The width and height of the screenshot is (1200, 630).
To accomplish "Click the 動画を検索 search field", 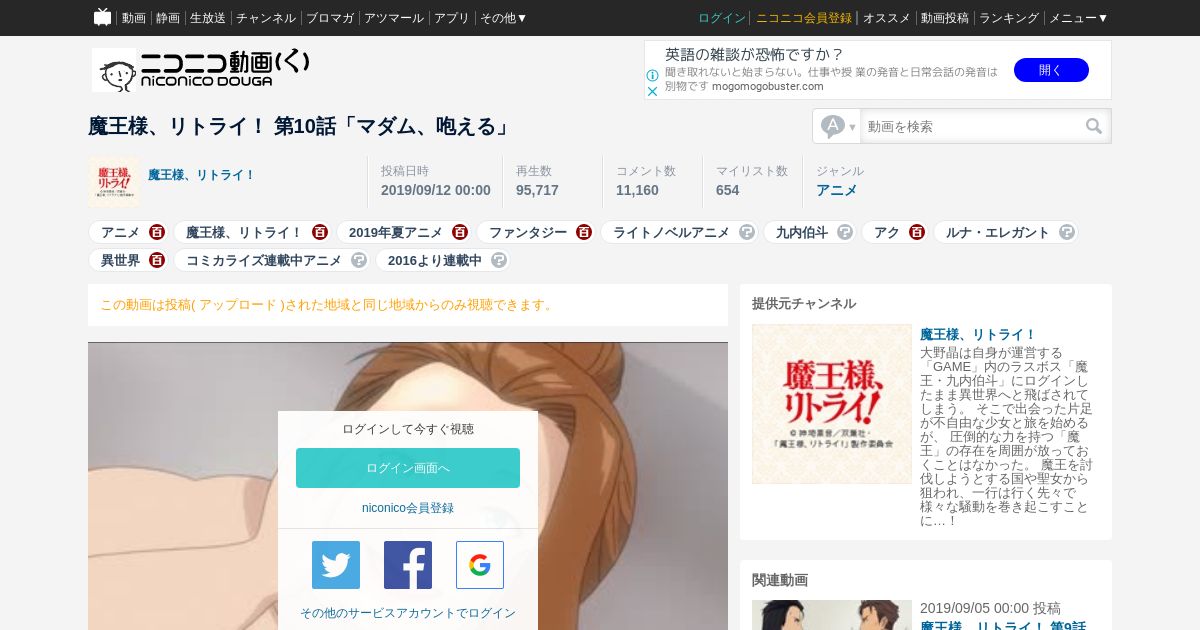I will (x=972, y=126).
